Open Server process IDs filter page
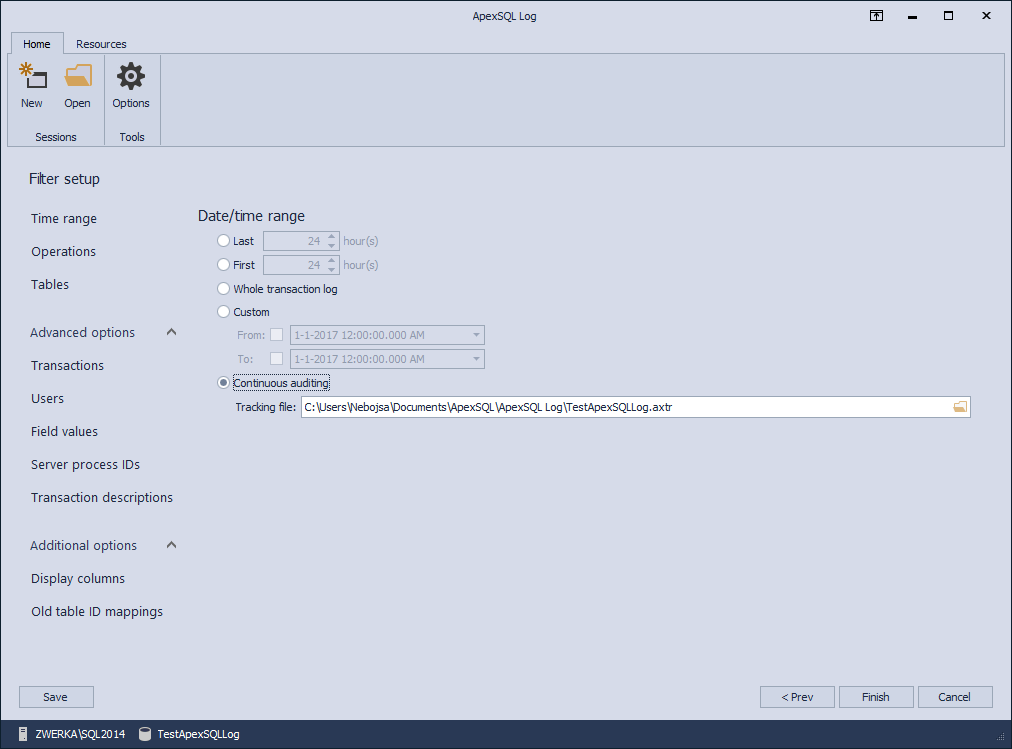Screen dimensions: 1012x749 pyautogui.click(x=85, y=464)
